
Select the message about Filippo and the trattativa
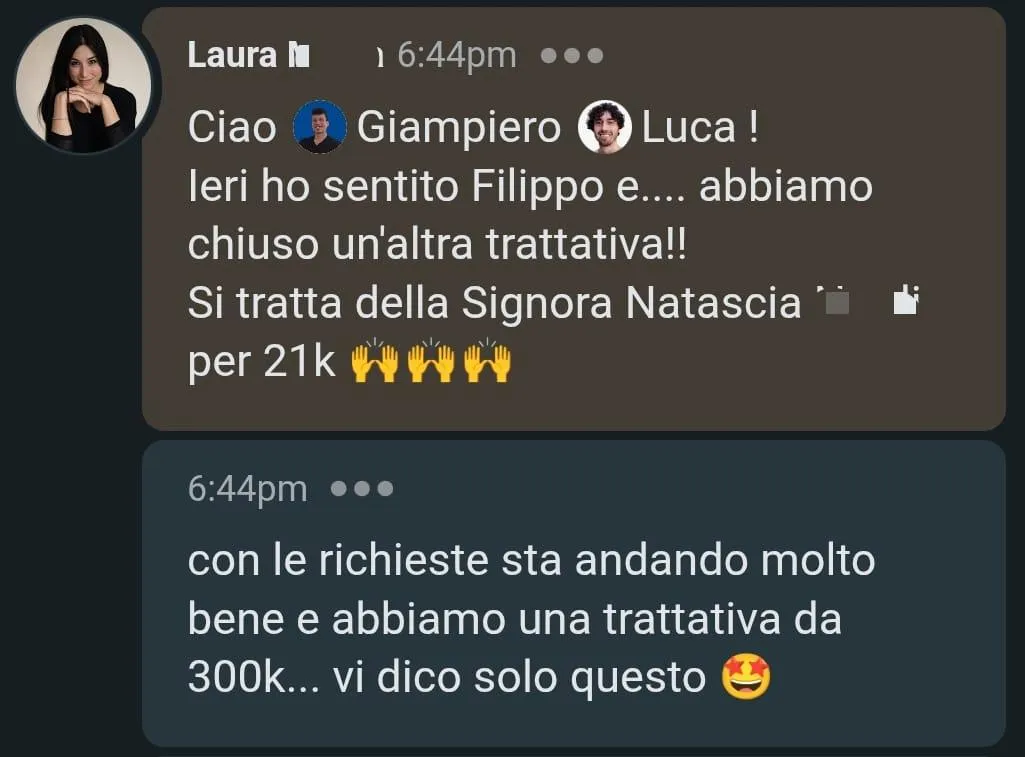pos(573,219)
